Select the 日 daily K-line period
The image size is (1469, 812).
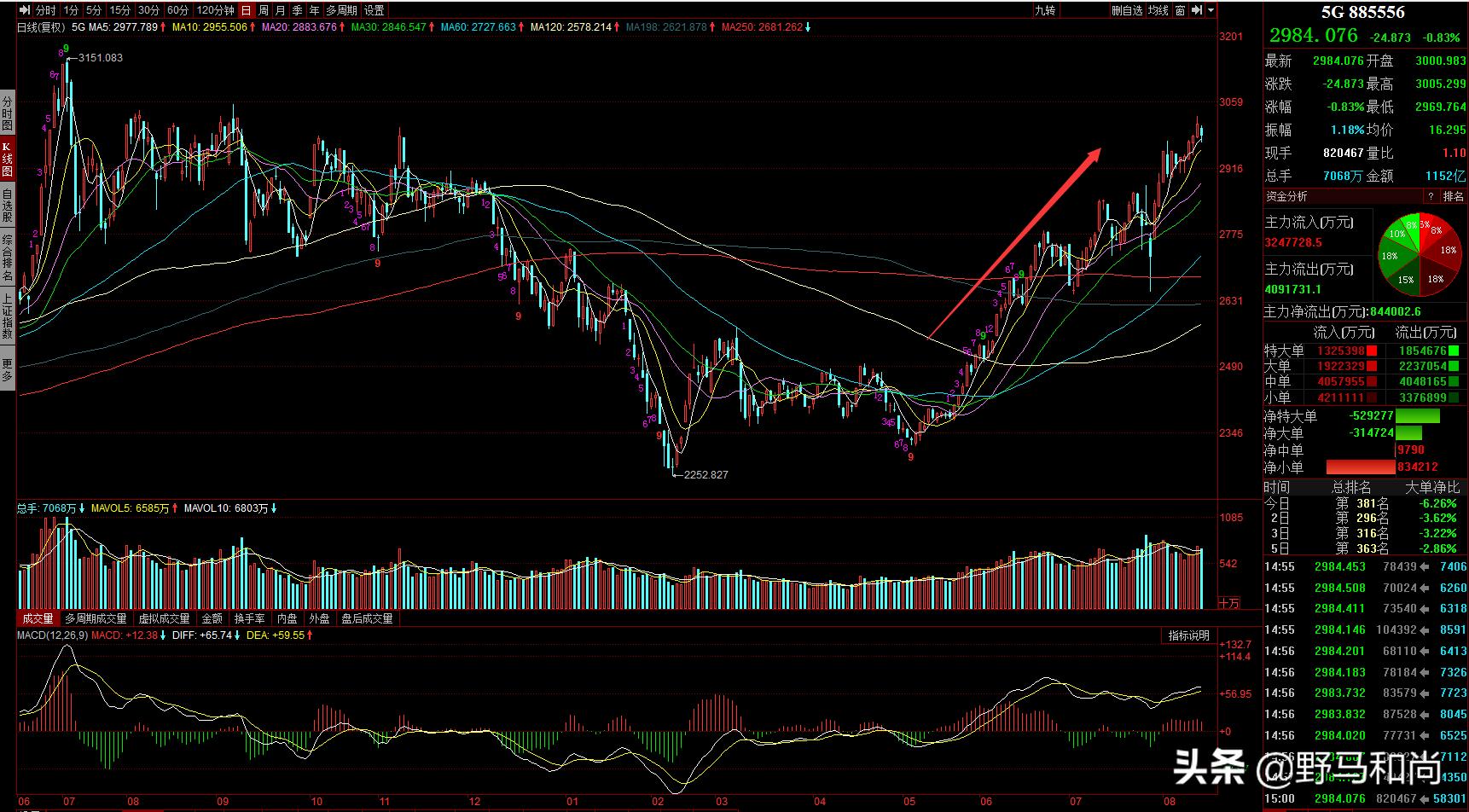pos(247,10)
